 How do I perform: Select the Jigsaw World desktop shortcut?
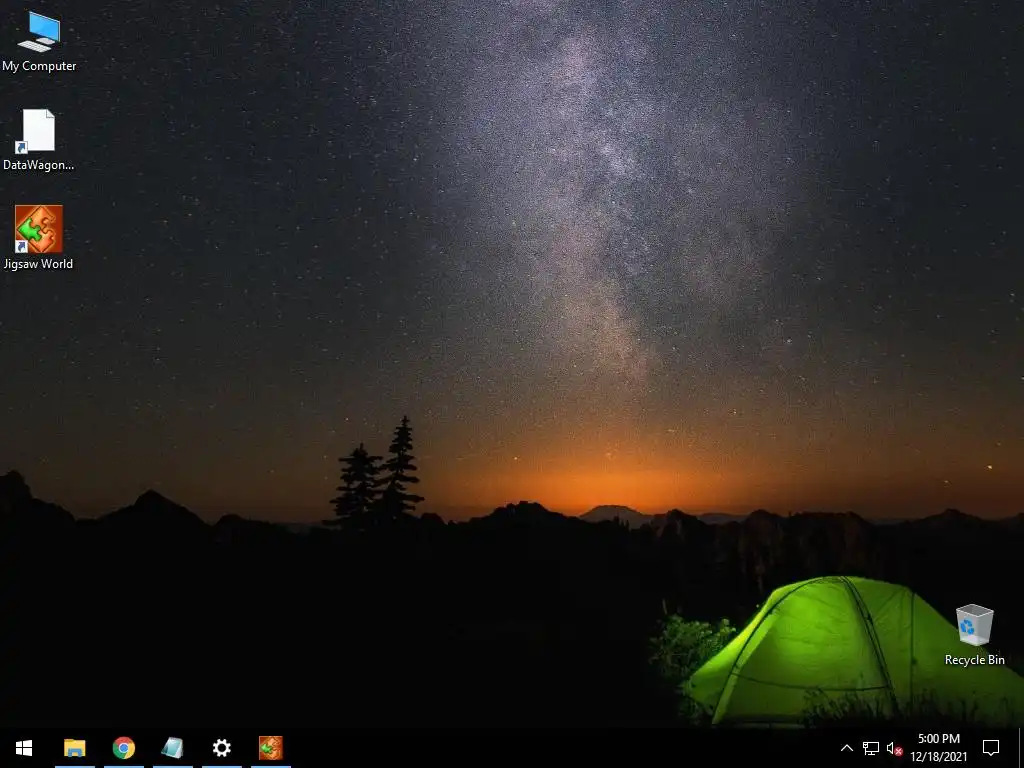[39, 238]
